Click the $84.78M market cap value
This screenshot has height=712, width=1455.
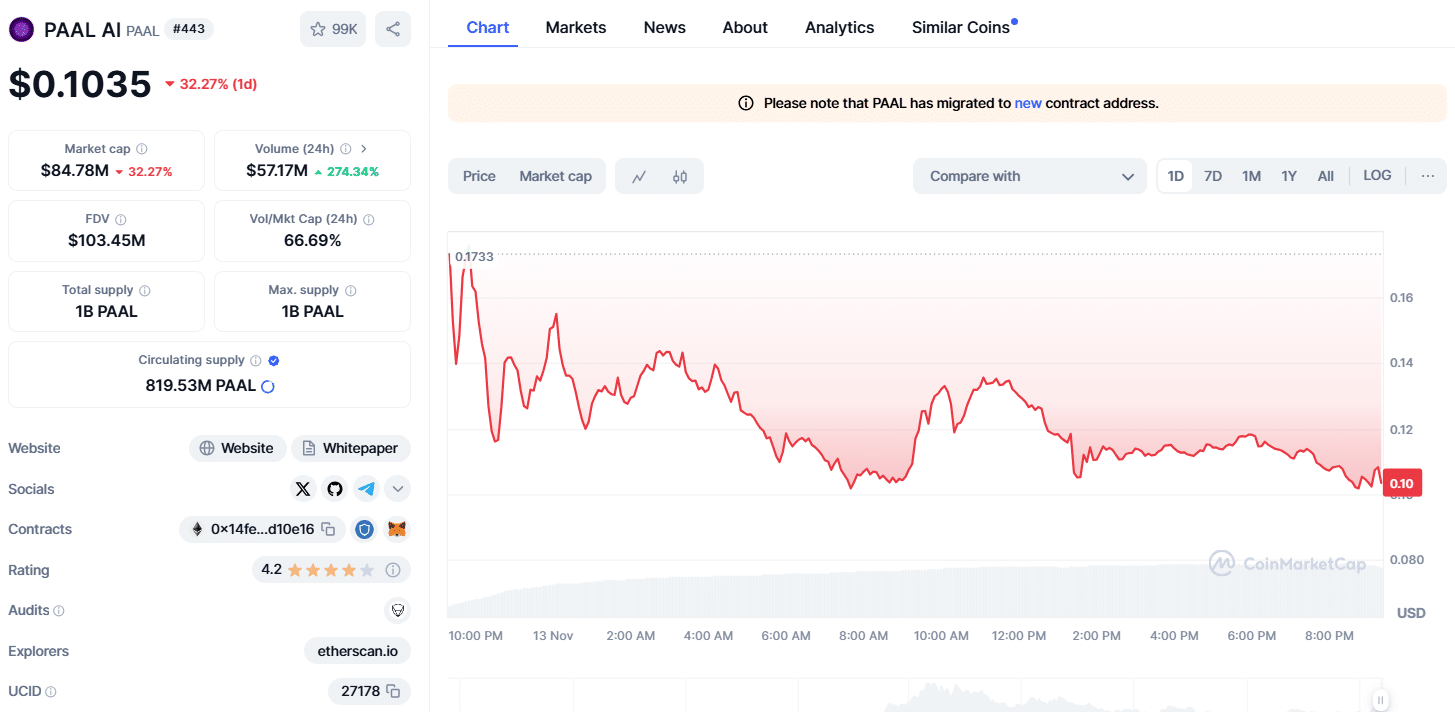(75, 171)
